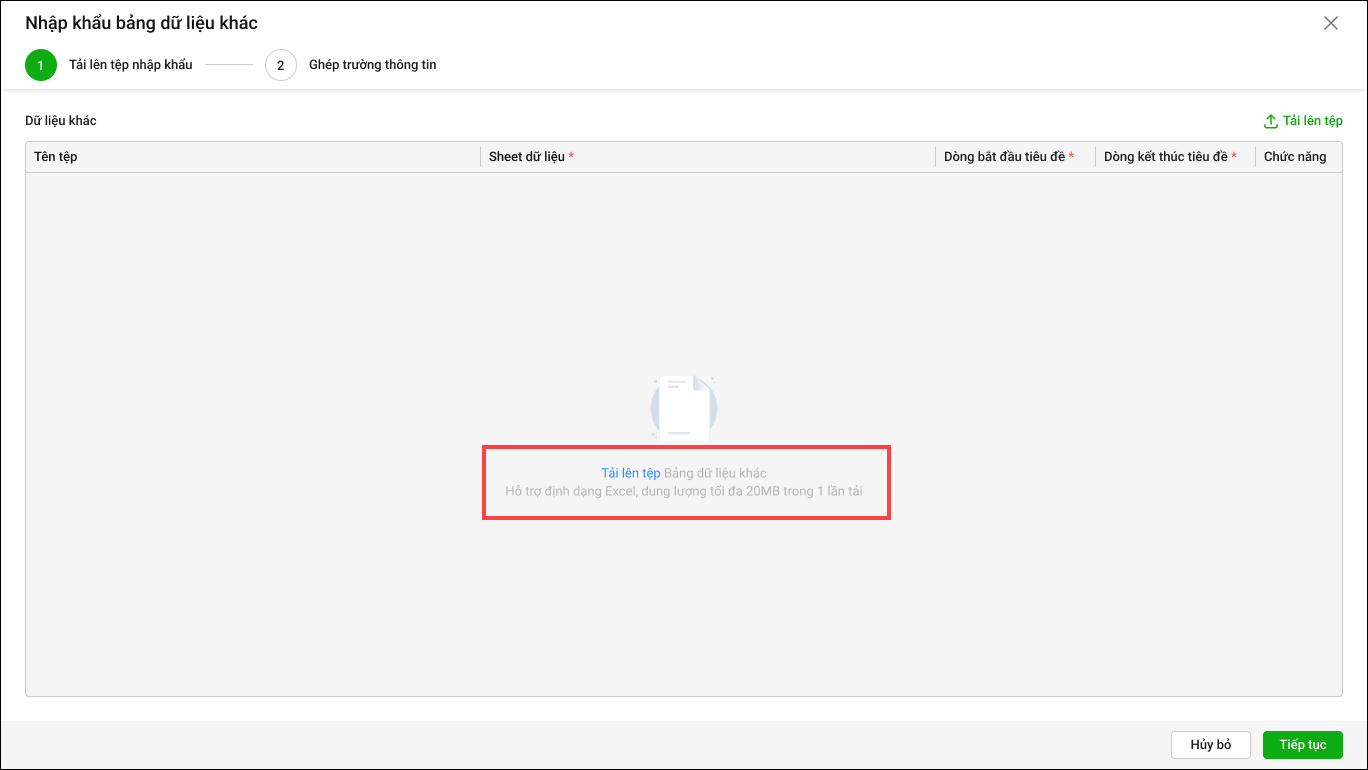Click the 'Dữ liệu khác' section label

[61, 121]
